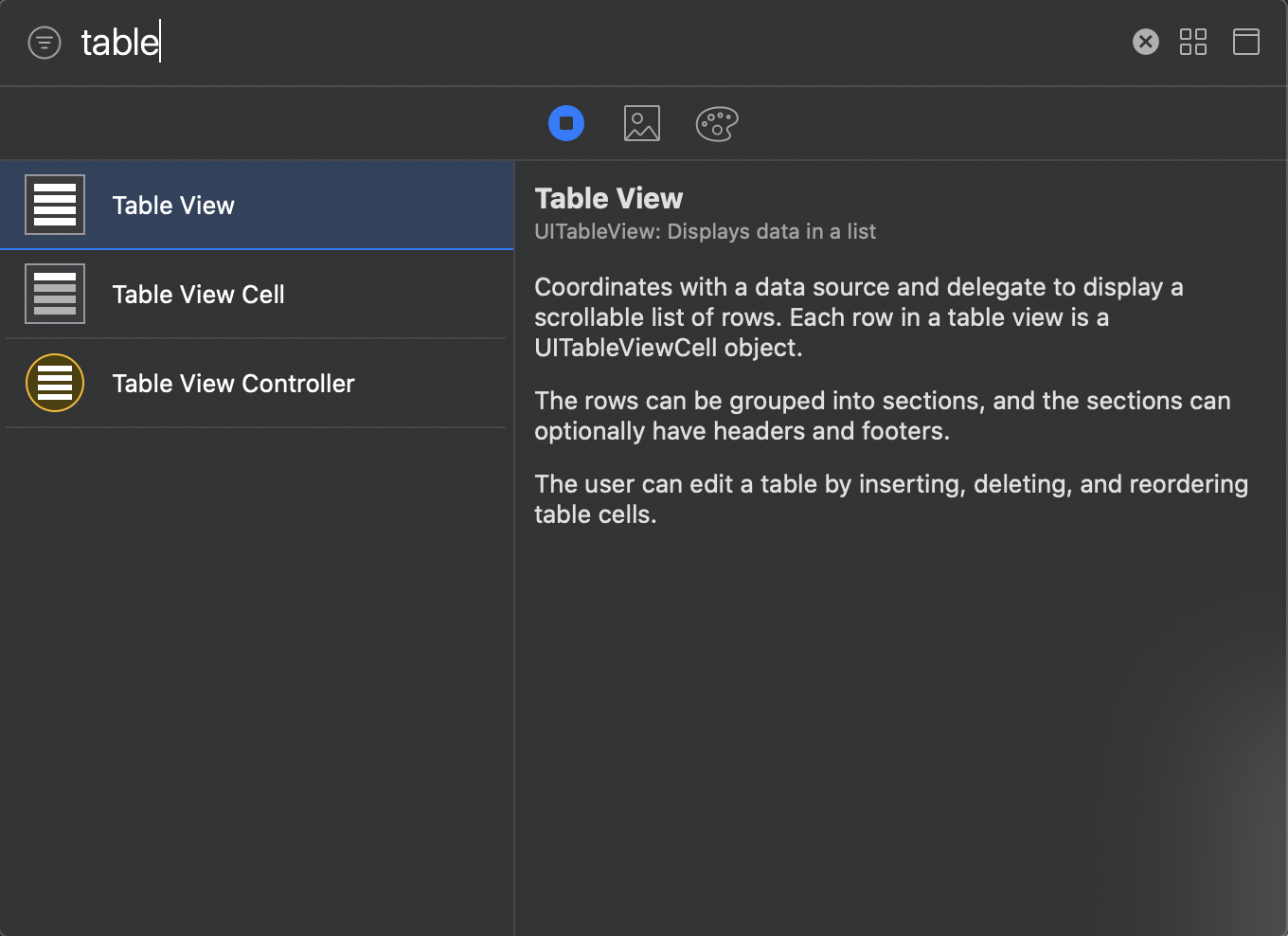
Task: Select the Table View label in the list
Action: click(x=173, y=206)
